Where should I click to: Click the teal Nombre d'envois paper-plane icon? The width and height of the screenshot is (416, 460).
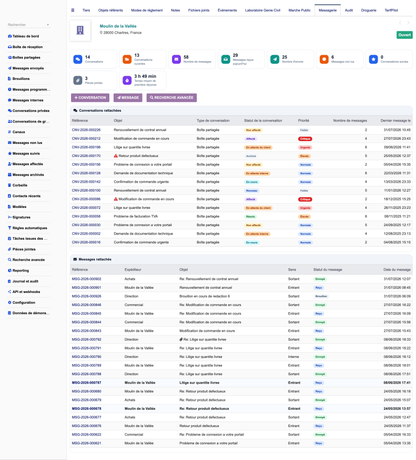click(x=275, y=59)
